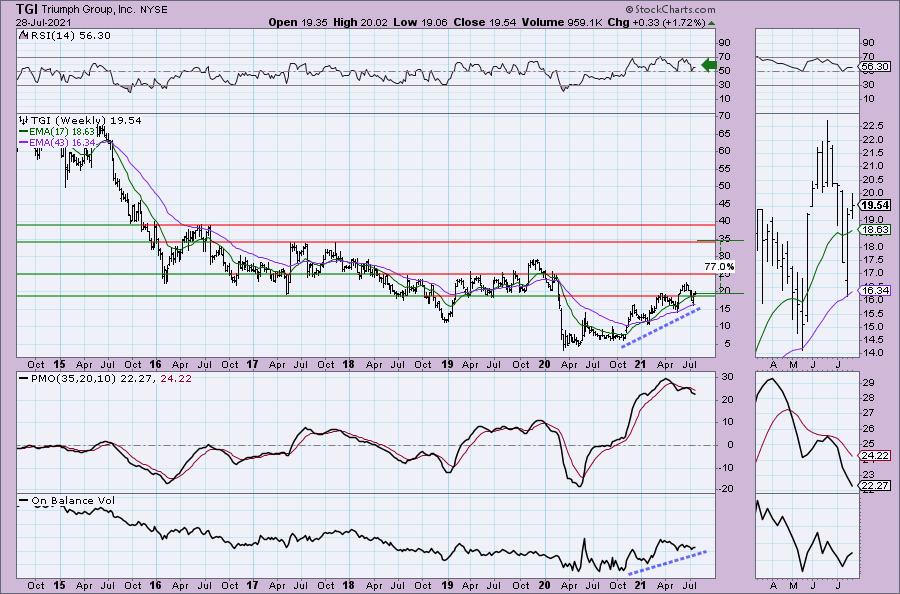Click the RSI(14) legend line icon

point(23,35)
